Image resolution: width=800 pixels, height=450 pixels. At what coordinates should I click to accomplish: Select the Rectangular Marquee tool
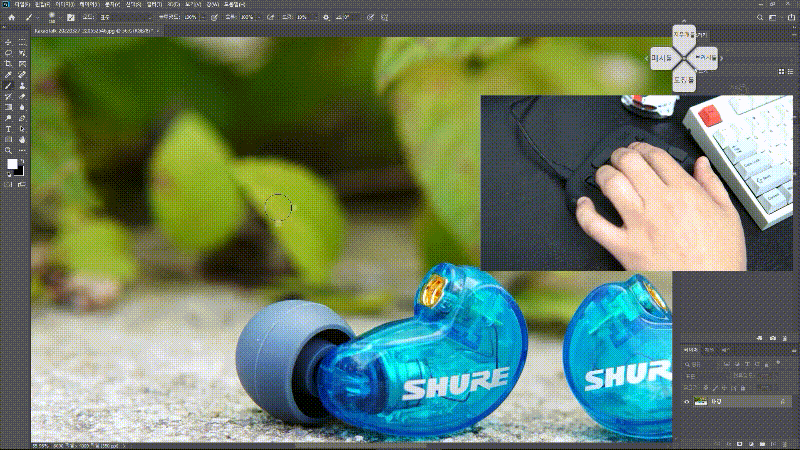click(22, 42)
